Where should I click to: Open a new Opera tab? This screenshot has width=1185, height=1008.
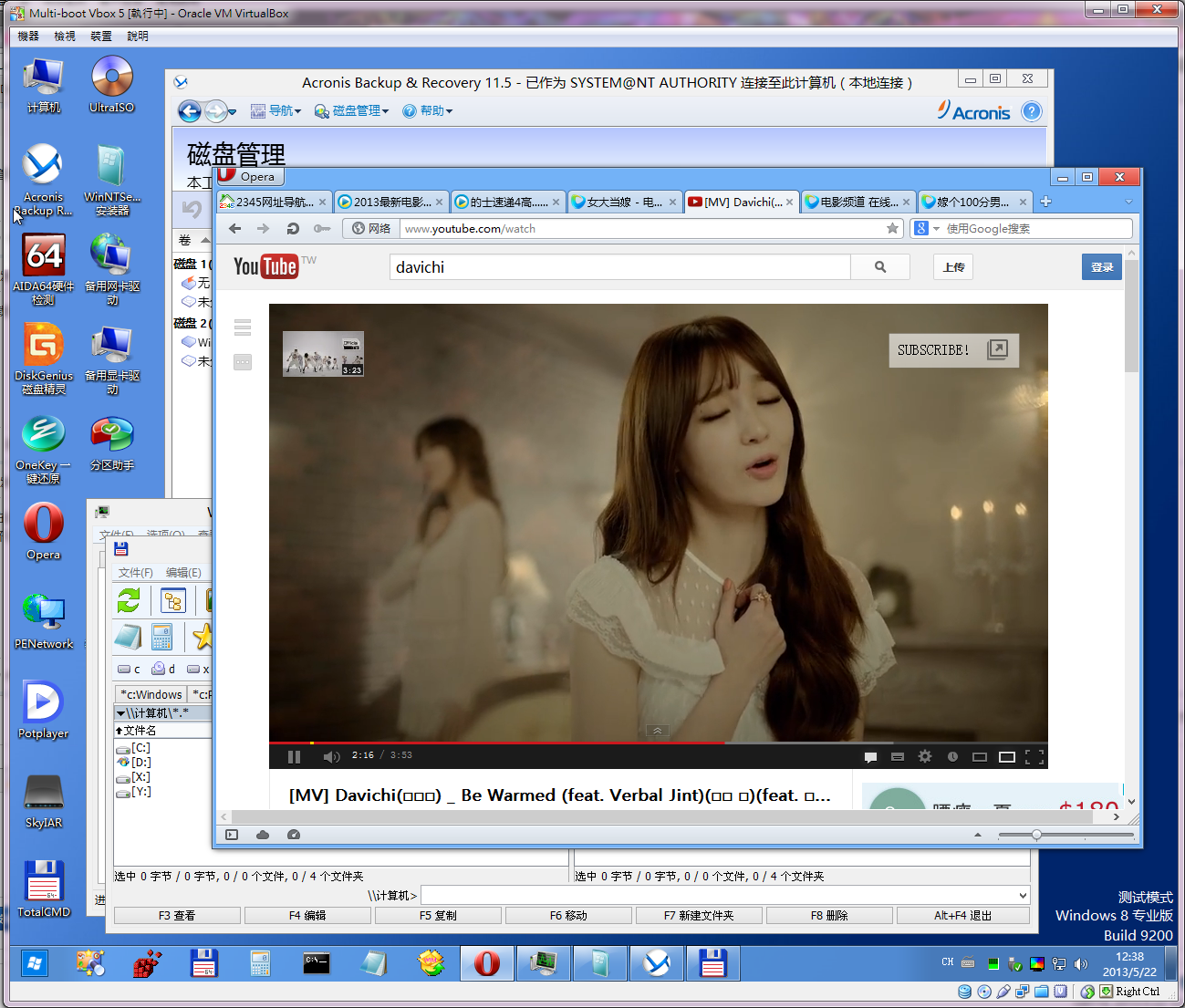click(1046, 202)
